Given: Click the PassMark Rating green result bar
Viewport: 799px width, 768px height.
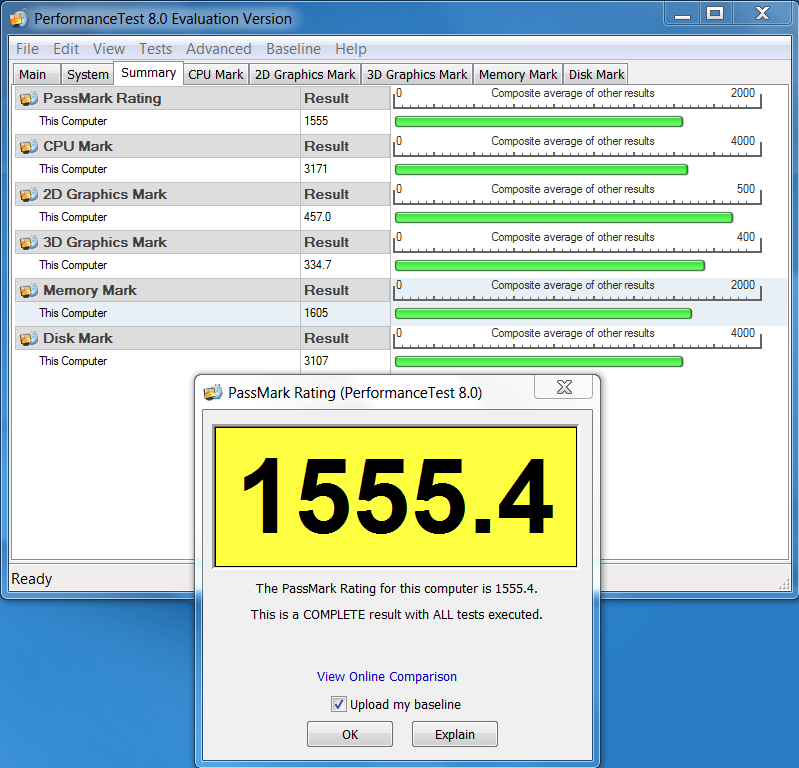Looking at the screenshot, I should [x=539, y=121].
